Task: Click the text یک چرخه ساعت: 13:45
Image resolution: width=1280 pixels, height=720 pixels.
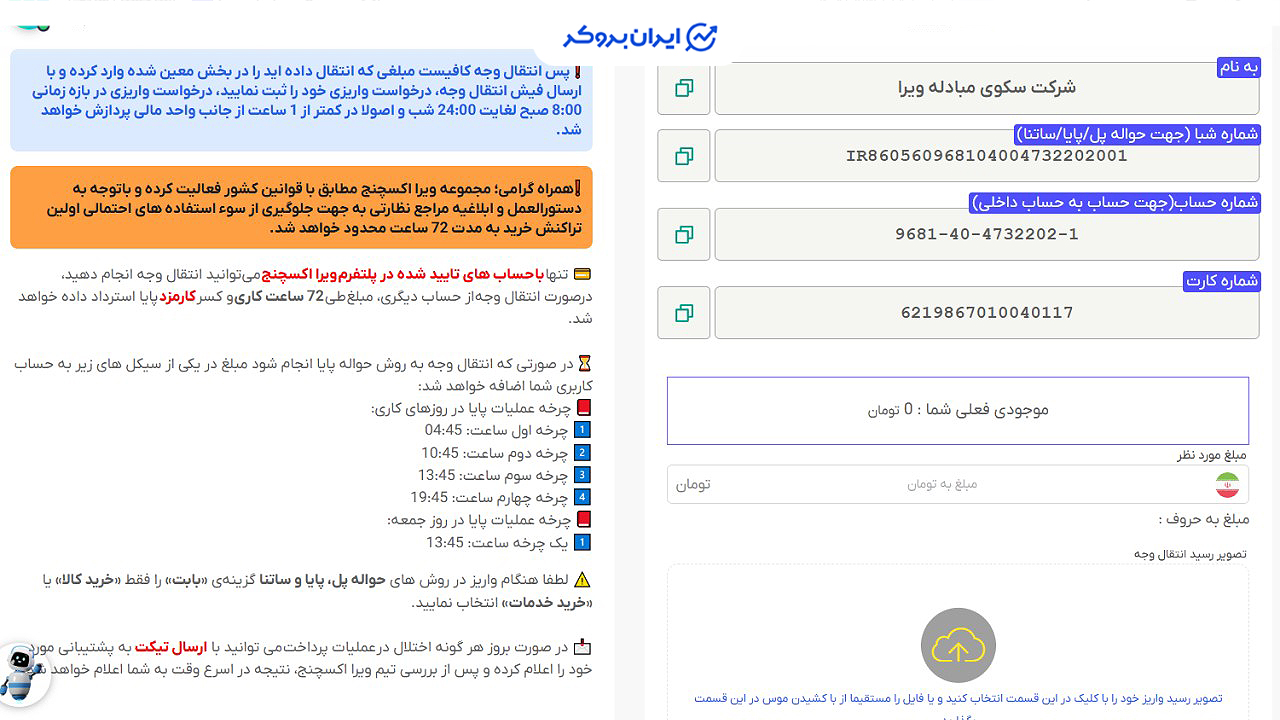Action: pos(497,542)
